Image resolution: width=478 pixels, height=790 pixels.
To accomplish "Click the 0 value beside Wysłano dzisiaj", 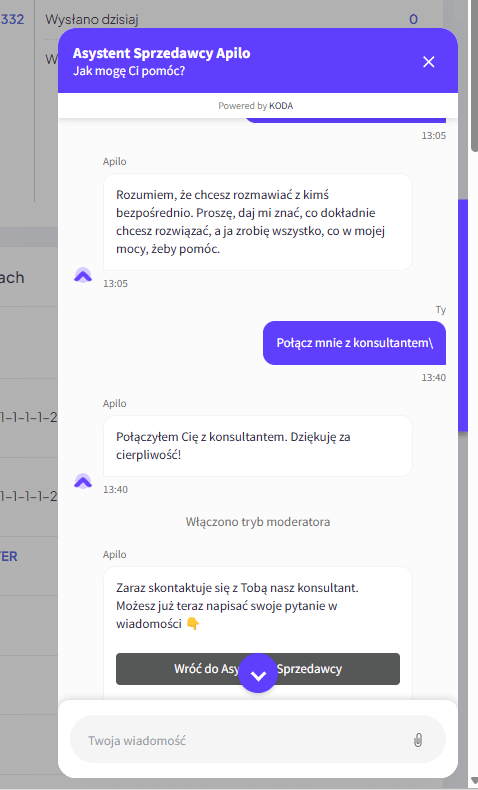I will pos(414,20).
